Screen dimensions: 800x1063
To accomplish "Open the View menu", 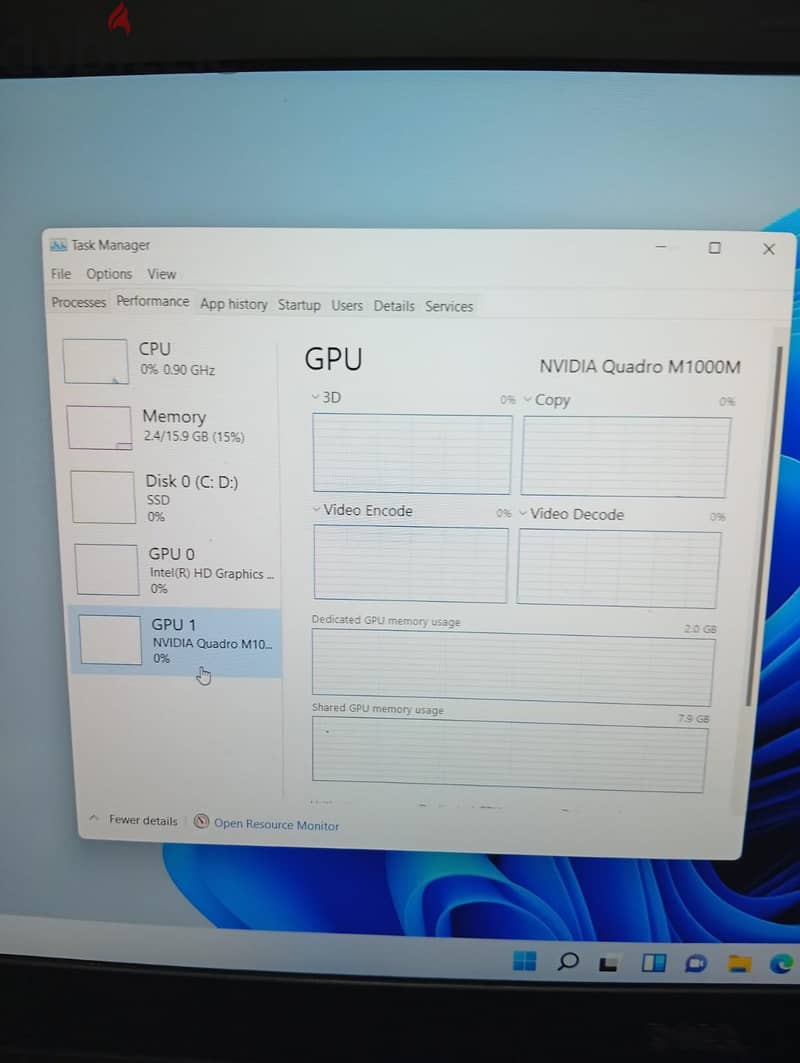I will click(161, 274).
